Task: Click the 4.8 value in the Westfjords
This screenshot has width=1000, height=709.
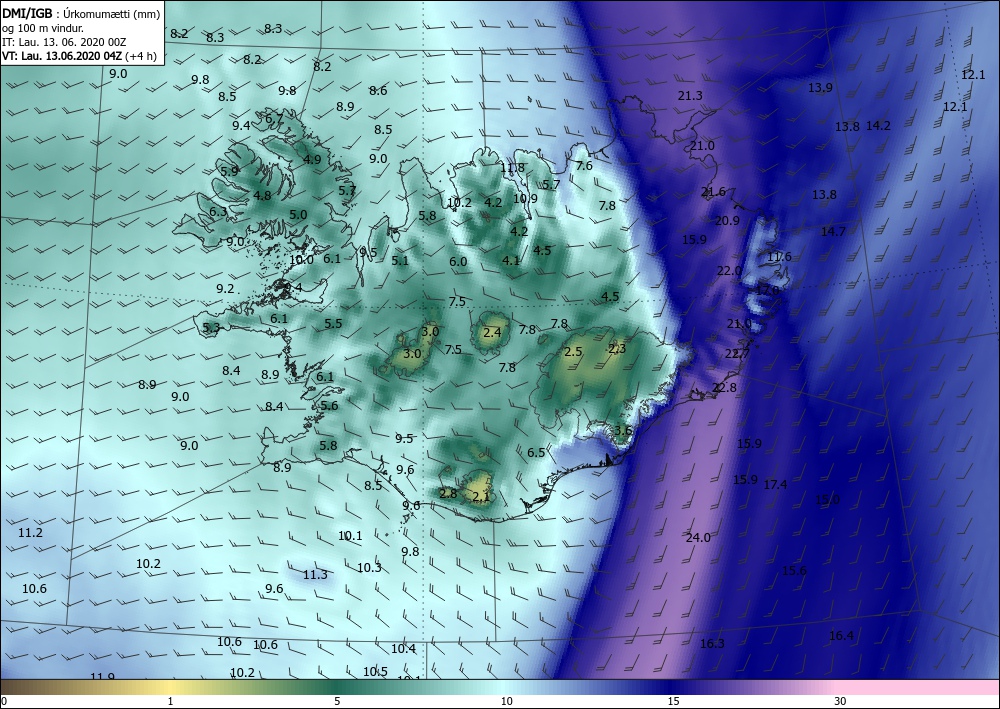Action: point(262,196)
